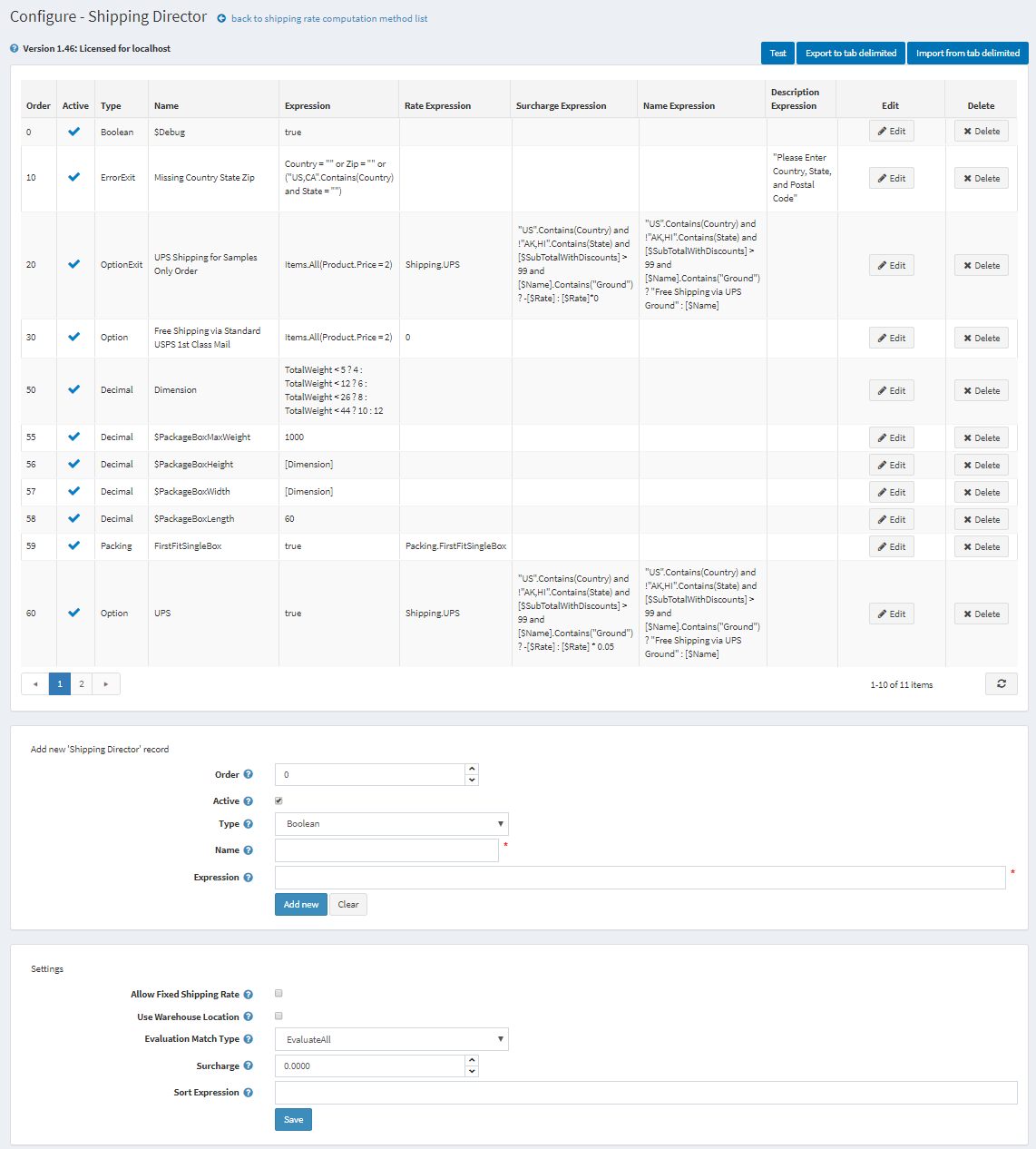Edit the Missing Country State Zip record
The height and width of the screenshot is (1149, 1036).
pyautogui.click(x=892, y=179)
